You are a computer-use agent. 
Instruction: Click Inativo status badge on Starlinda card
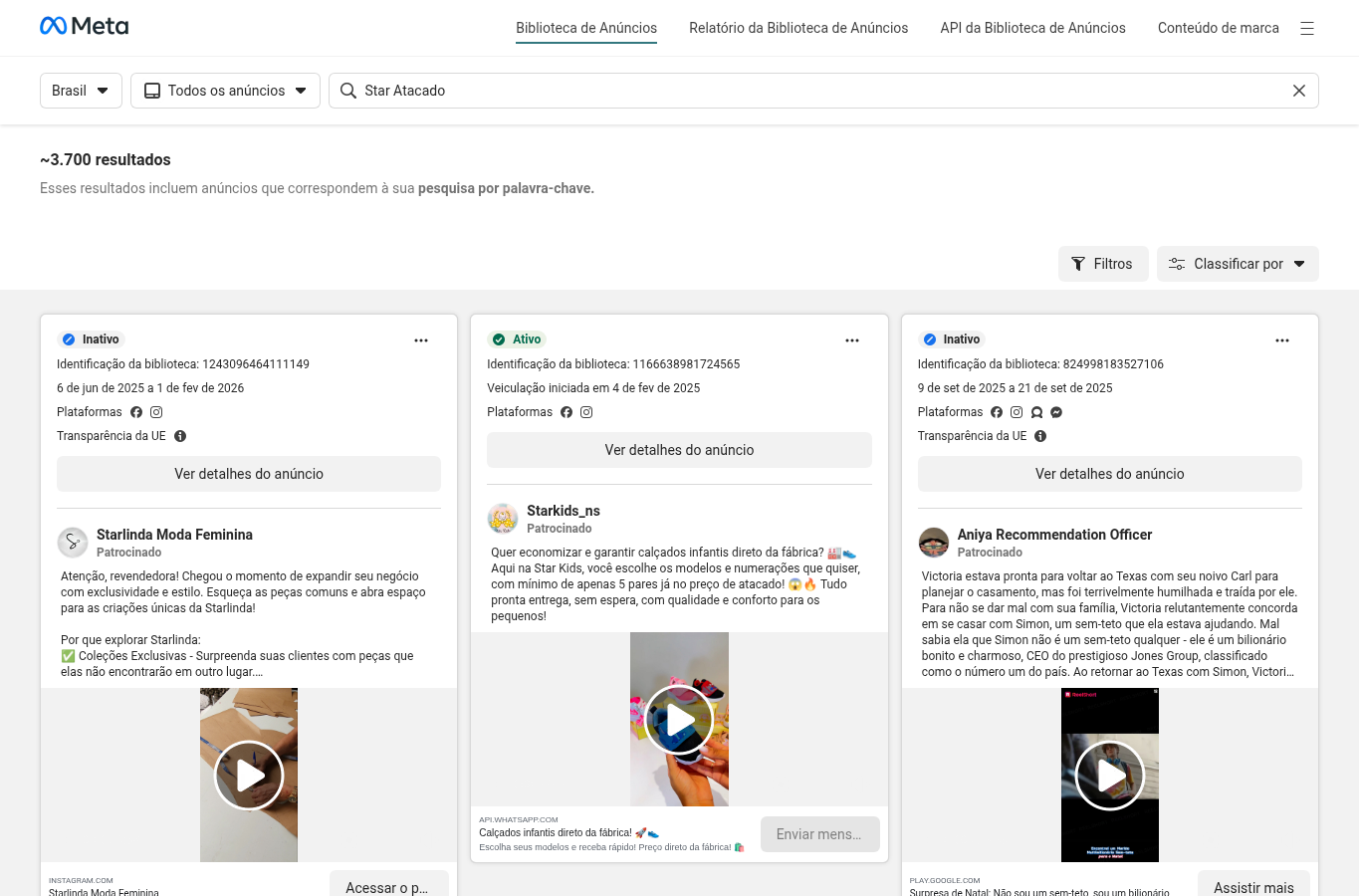[91, 339]
